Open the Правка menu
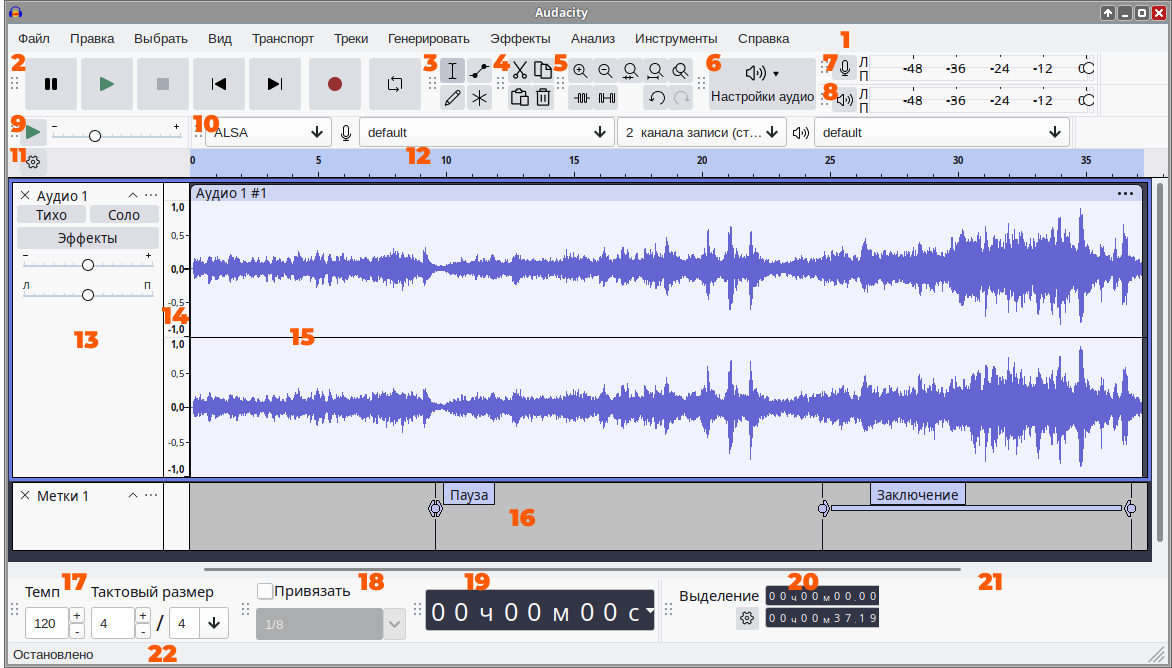Screen dimensions: 1172x668 pyautogui.click(x=92, y=39)
